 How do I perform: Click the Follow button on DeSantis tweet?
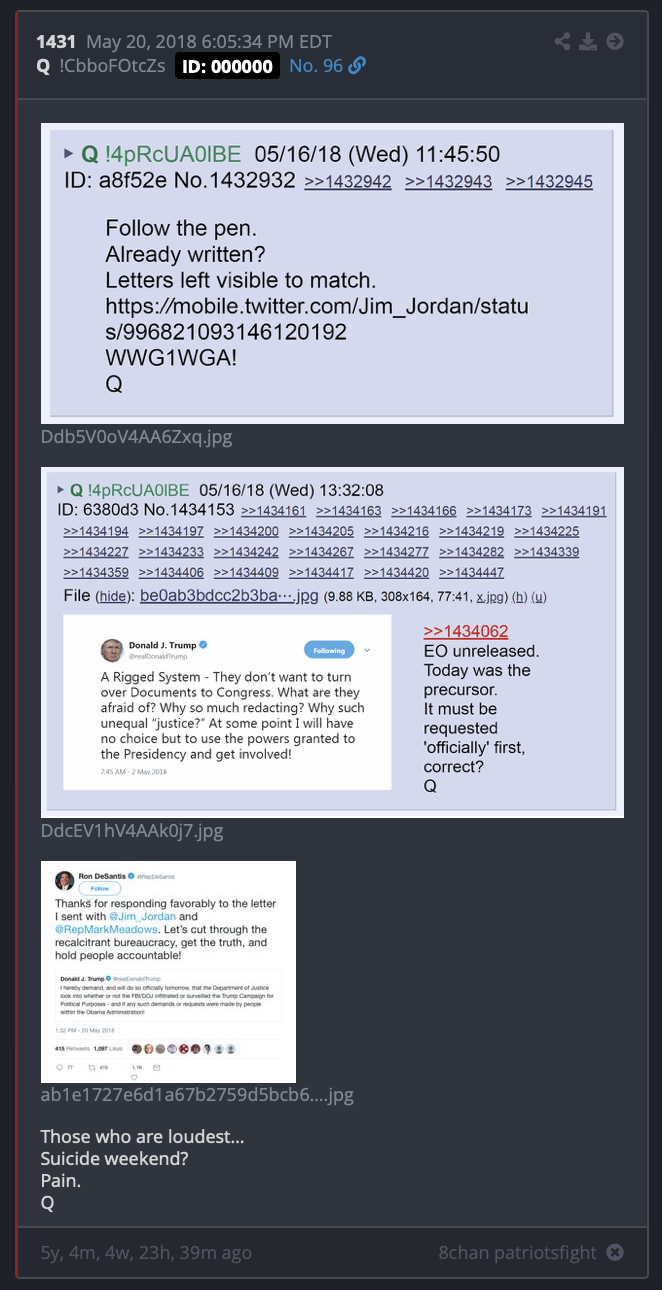tap(100, 888)
